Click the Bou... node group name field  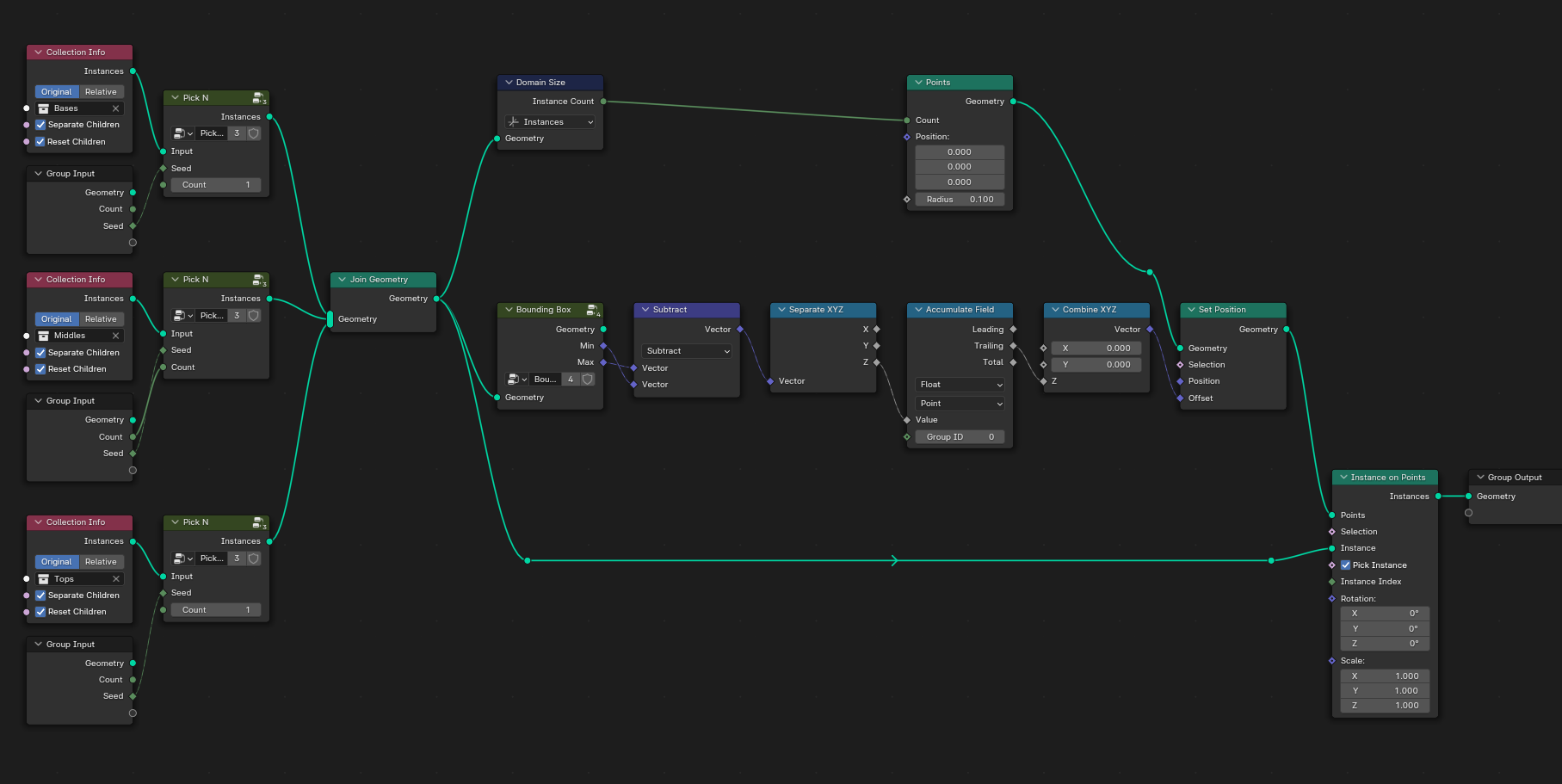tap(545, 380)
